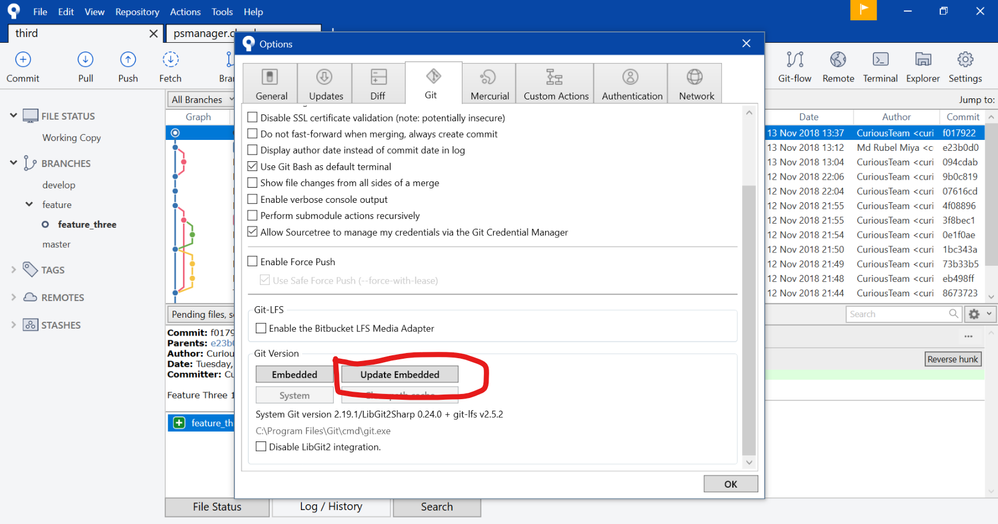Switch to Diff options tab
The height and width of the screenshot is (524, 998).
pos(378,83)
